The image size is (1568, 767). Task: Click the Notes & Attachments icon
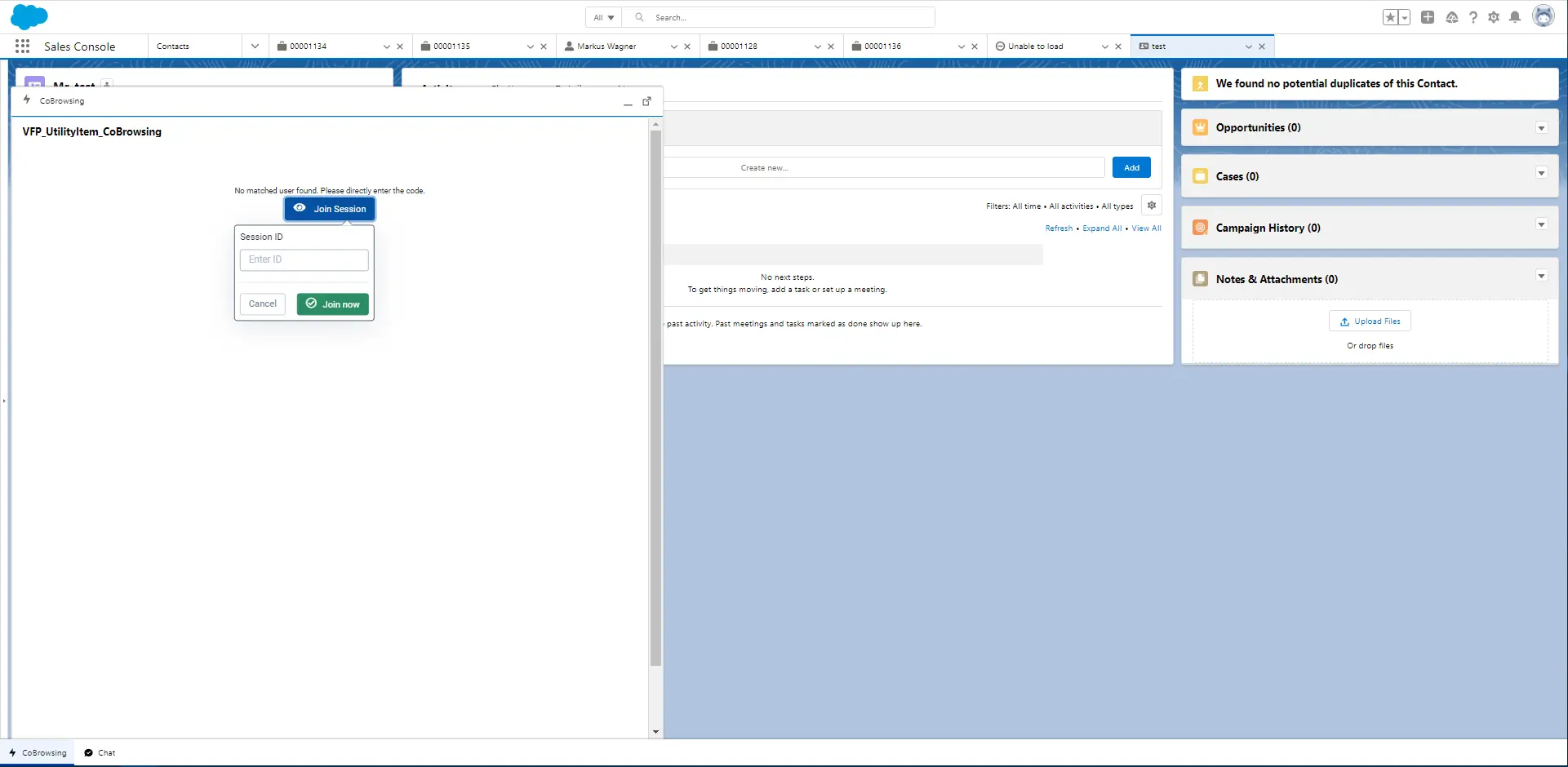click(1200, 279)
